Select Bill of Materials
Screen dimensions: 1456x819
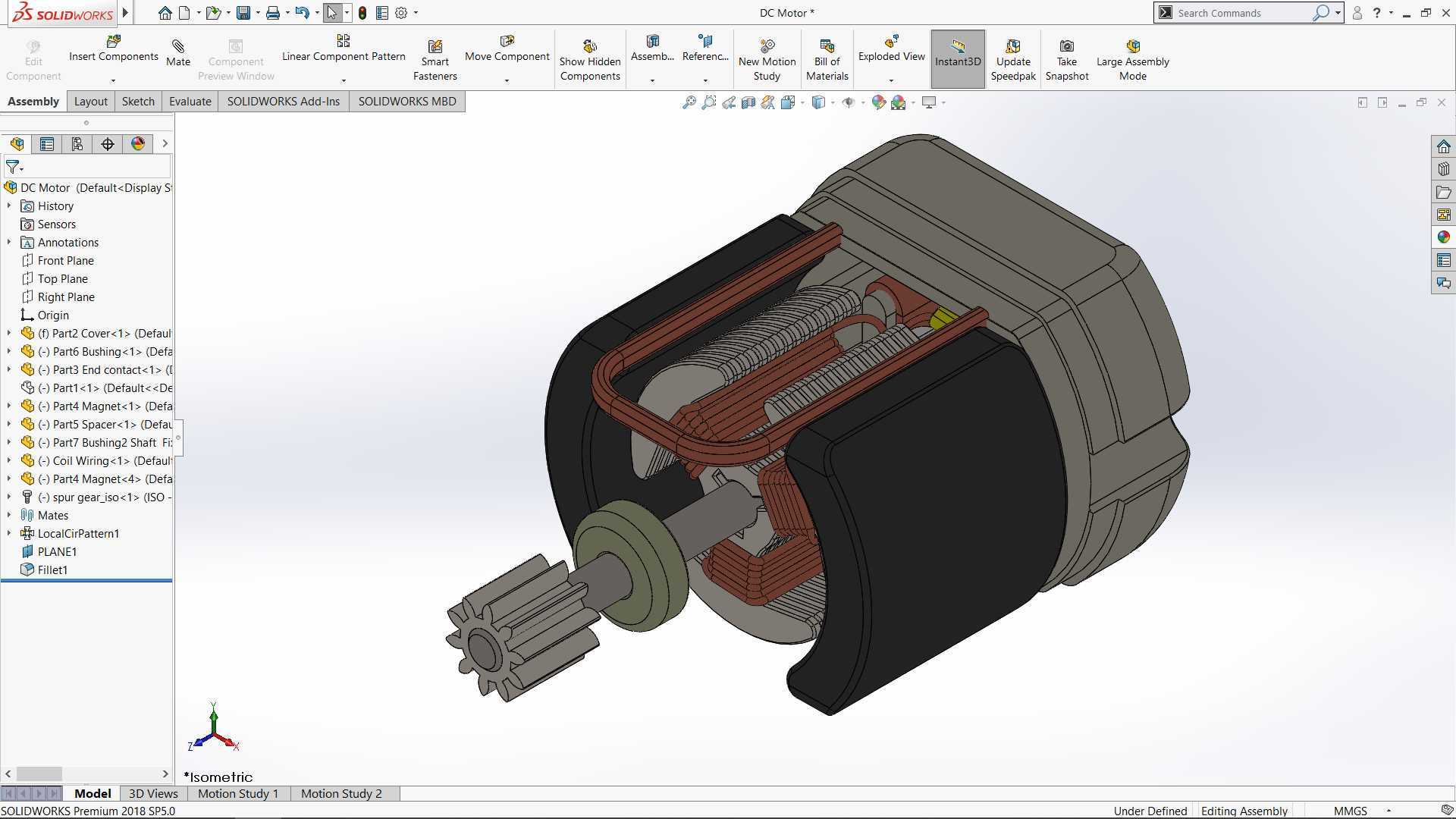coord(827,59)
